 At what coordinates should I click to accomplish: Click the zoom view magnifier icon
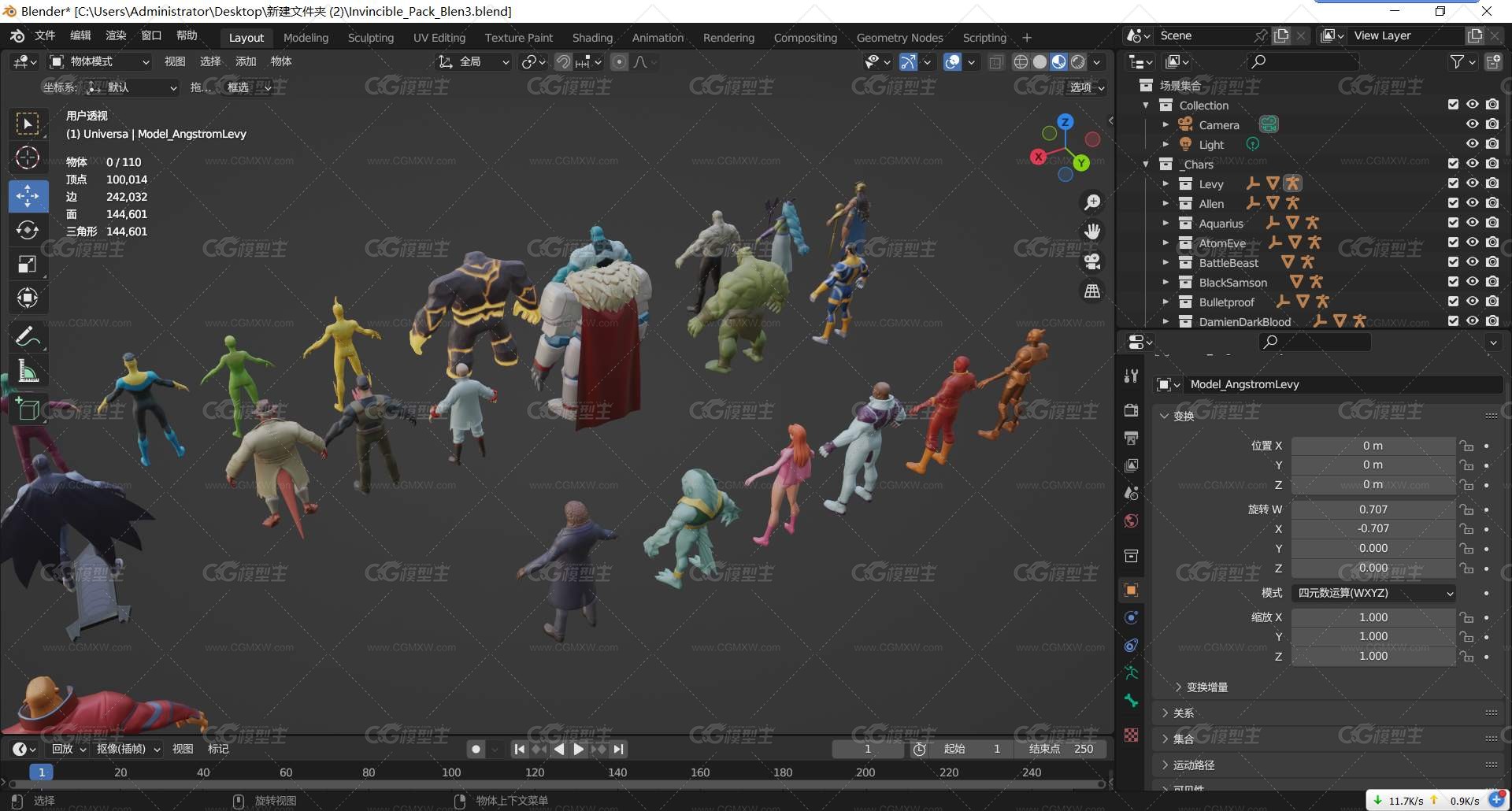(x=1092, y=202)
